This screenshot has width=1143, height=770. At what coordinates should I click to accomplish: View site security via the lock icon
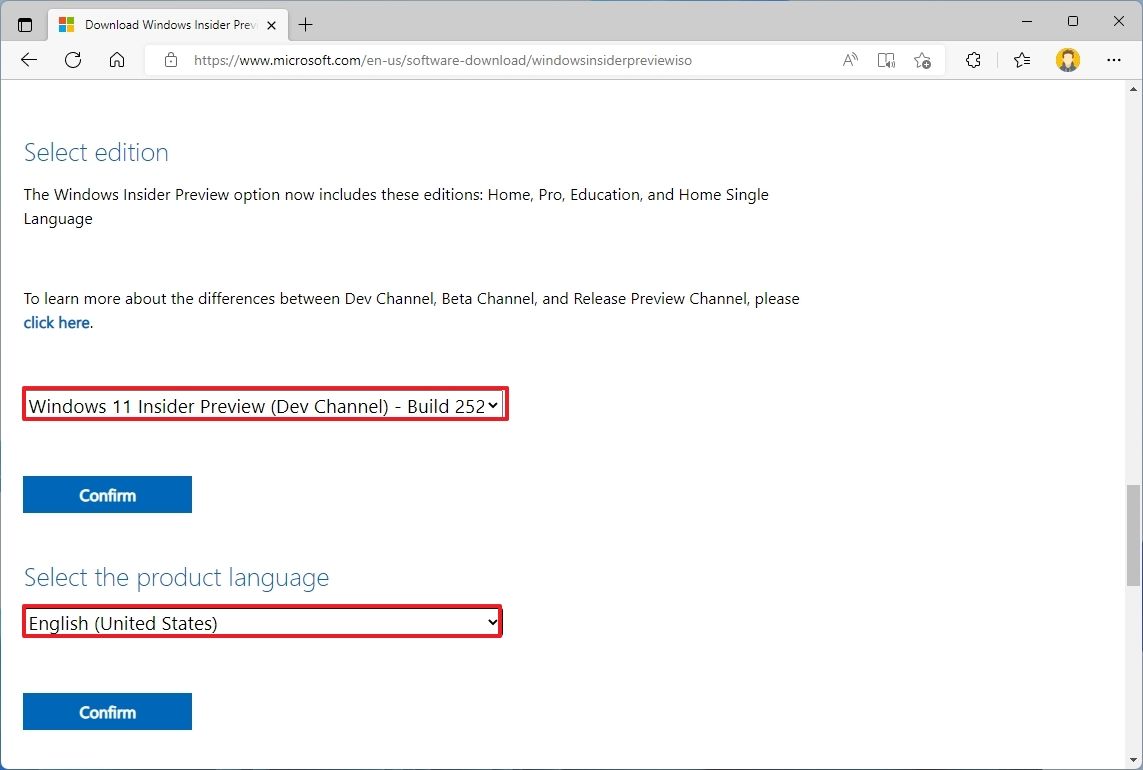(x=170, y=60)
